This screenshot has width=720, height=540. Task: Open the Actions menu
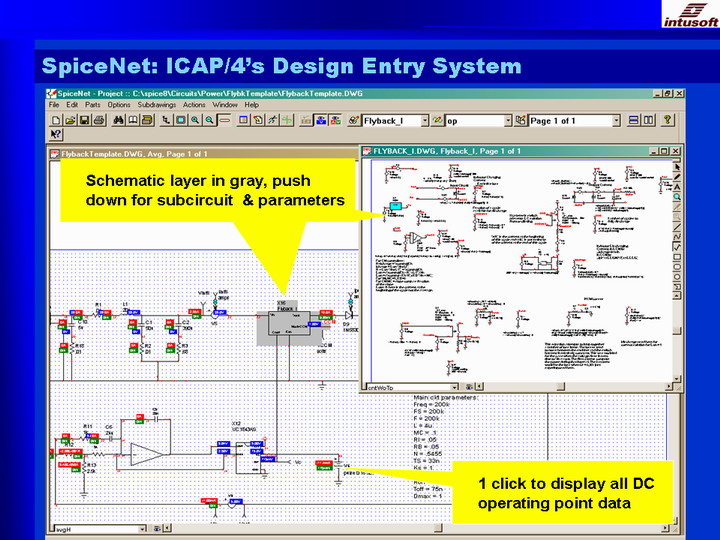click(x=194, y=105)
